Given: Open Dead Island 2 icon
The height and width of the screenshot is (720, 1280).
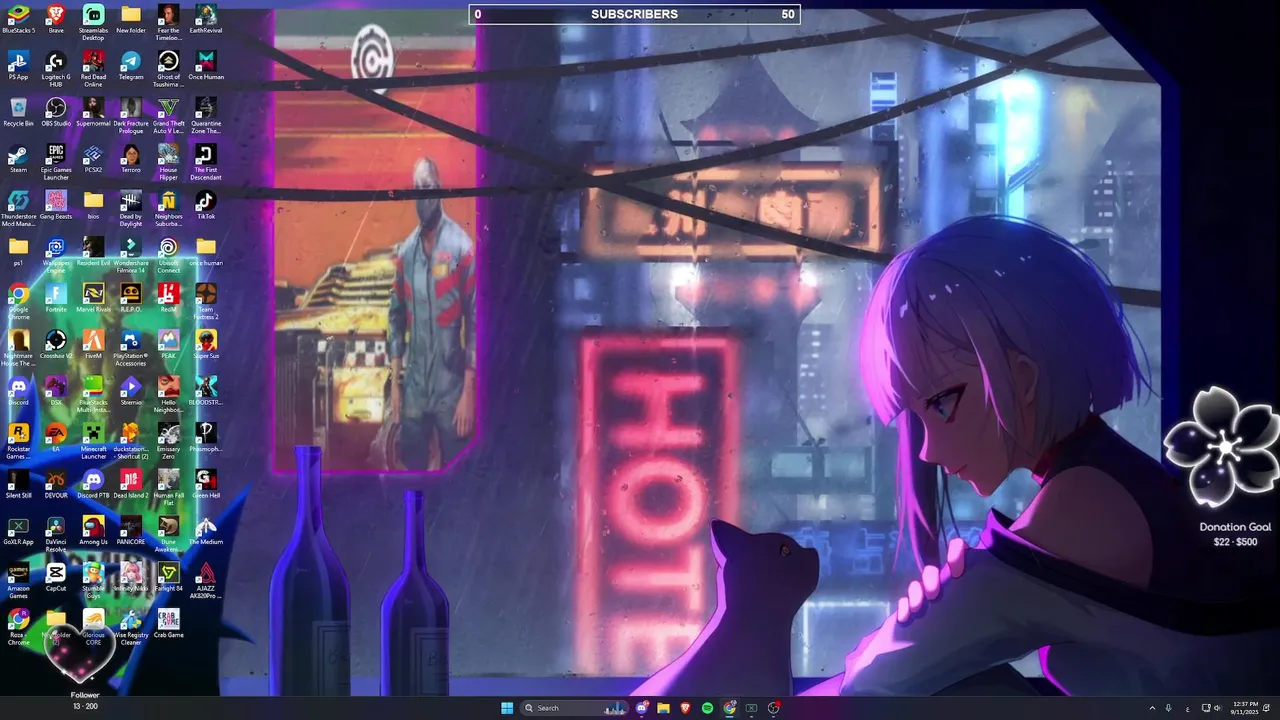Looking at the screenshot, I should (131, 479).
